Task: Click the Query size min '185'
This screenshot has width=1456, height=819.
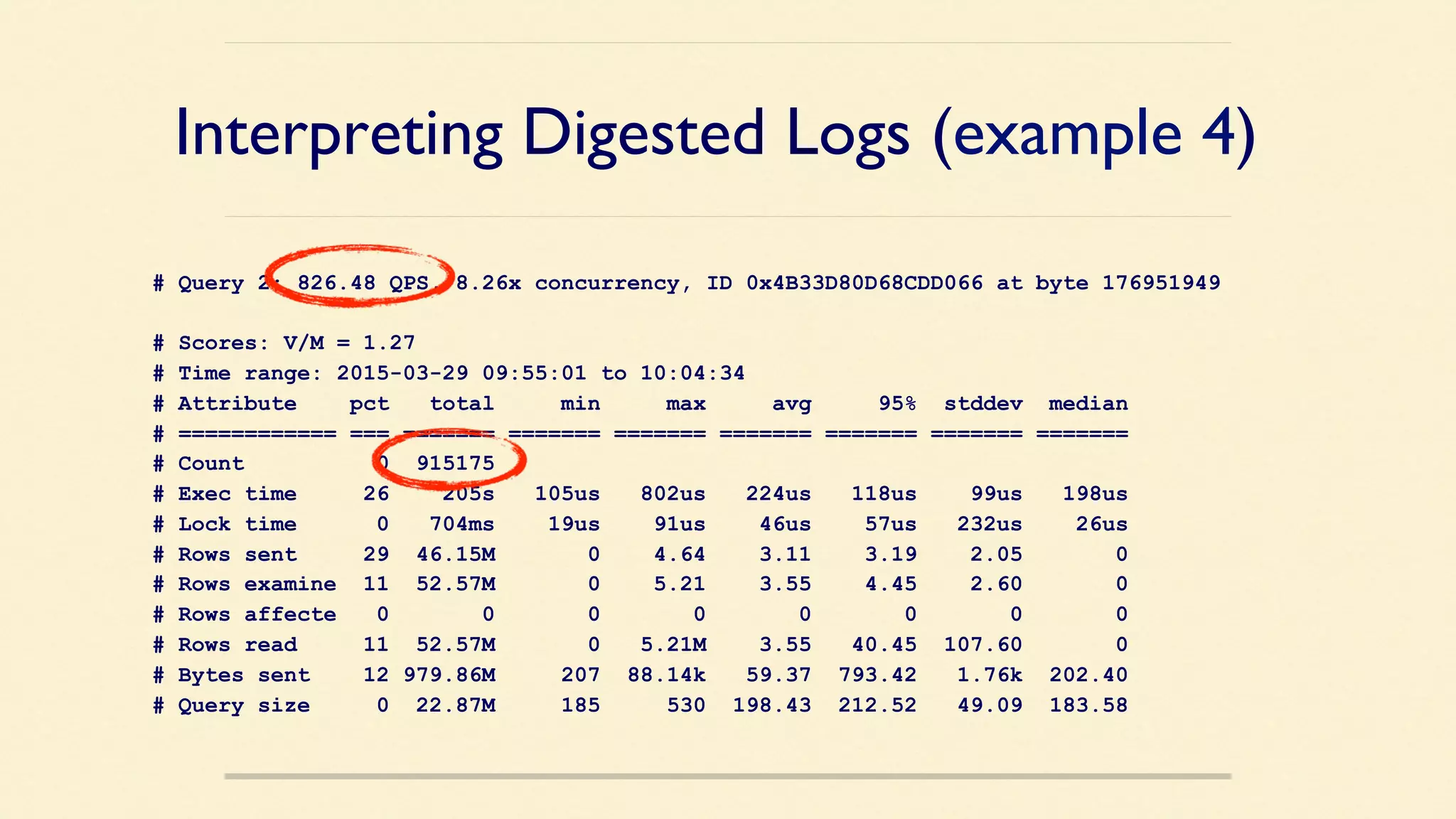Action: (580, 705)
